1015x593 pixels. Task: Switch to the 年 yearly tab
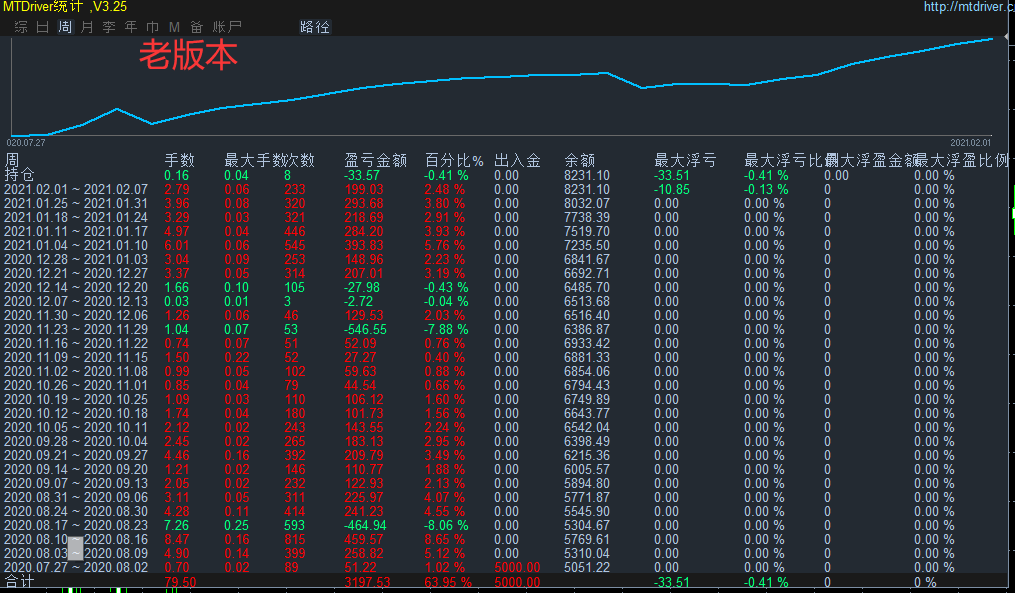131,27
